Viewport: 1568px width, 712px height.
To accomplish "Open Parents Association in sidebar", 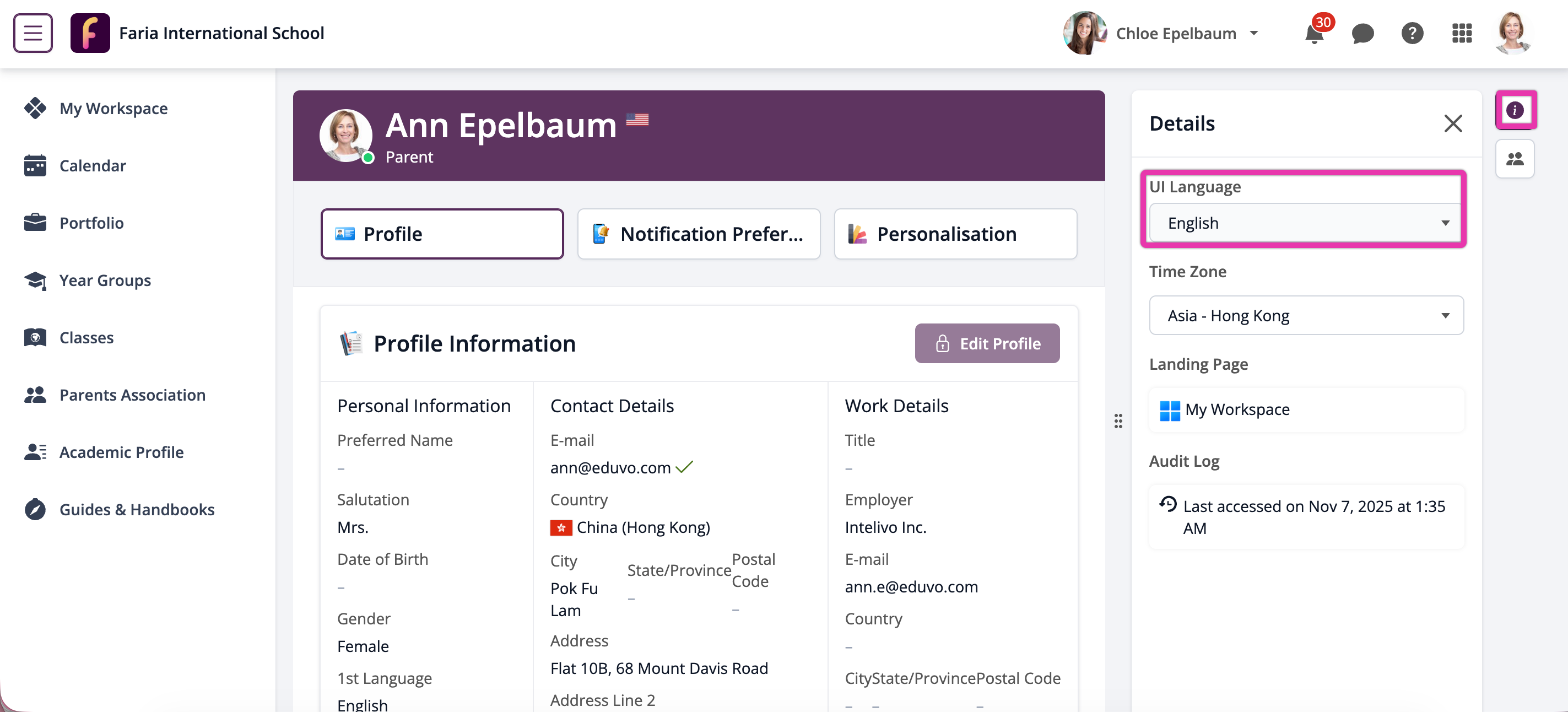I will 132,395.
